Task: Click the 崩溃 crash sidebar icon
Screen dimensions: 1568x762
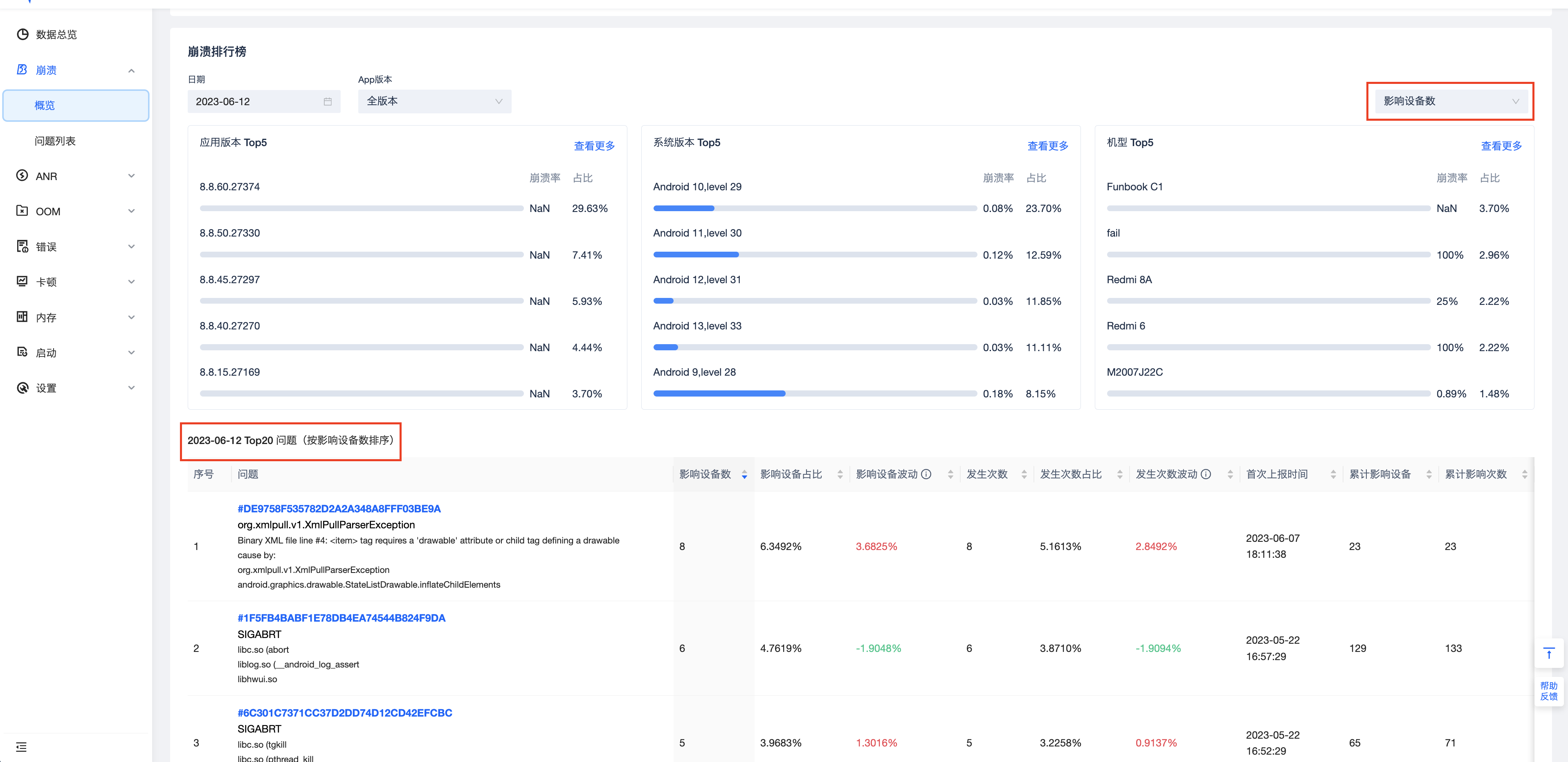Action: (x=22, y=70)
